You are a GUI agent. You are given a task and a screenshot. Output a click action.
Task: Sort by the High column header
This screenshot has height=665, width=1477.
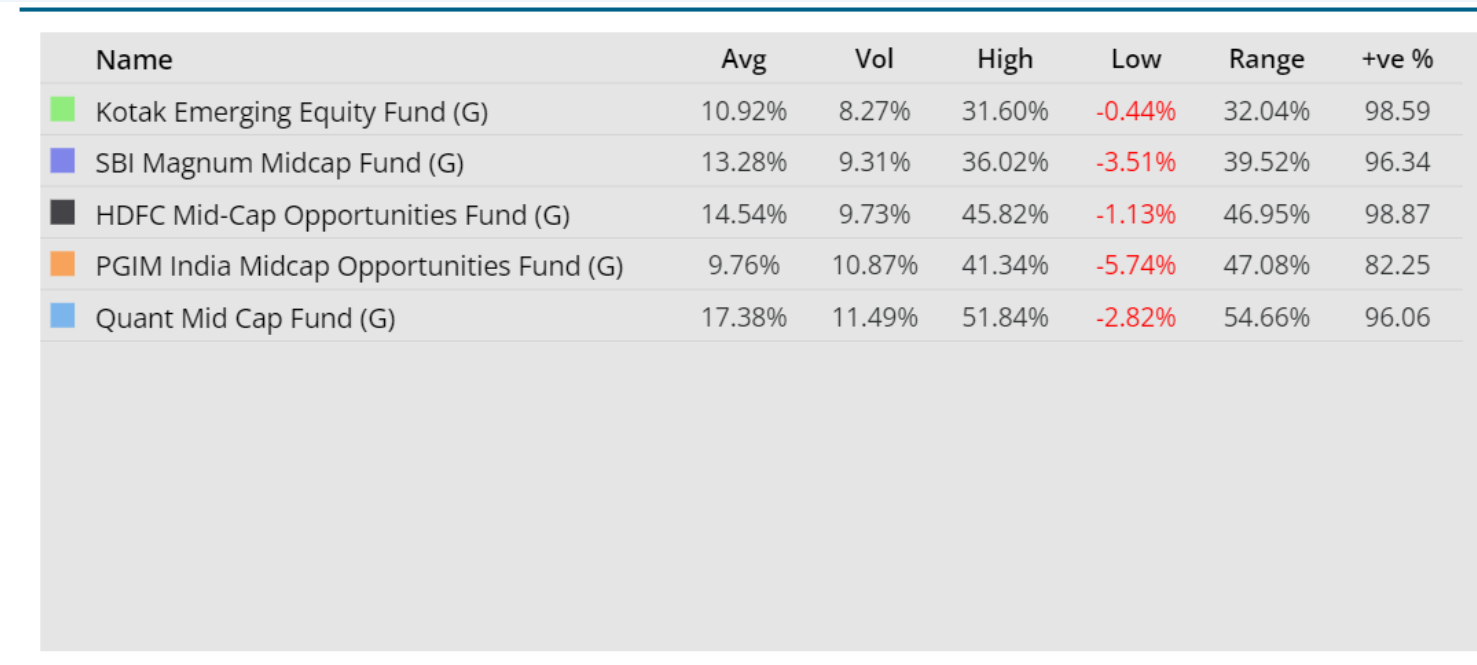[x=1004, y=60]
